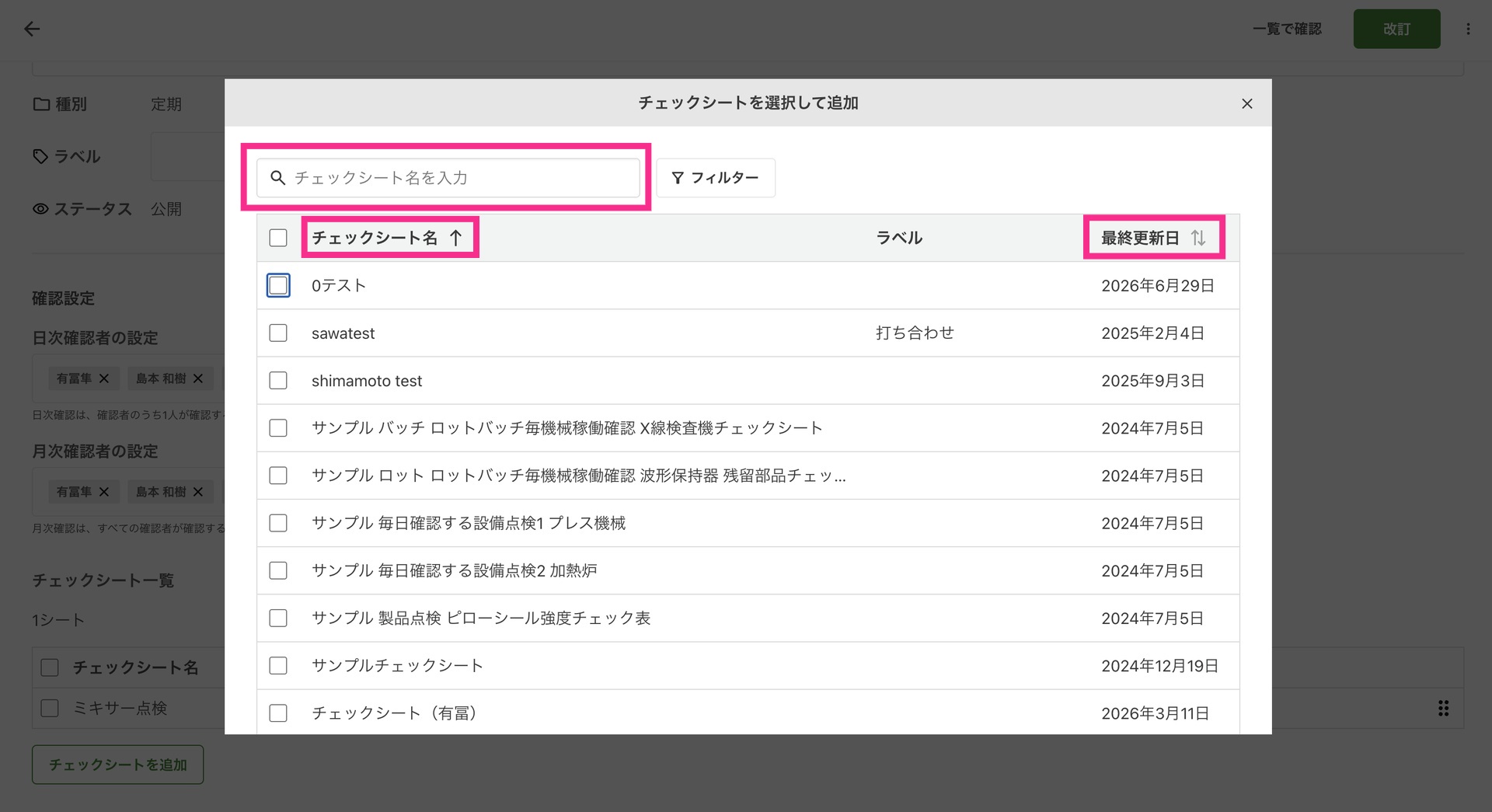
Task: Remove the 有冨隼 tag from 日次確認者
Action: coord(104,378)
